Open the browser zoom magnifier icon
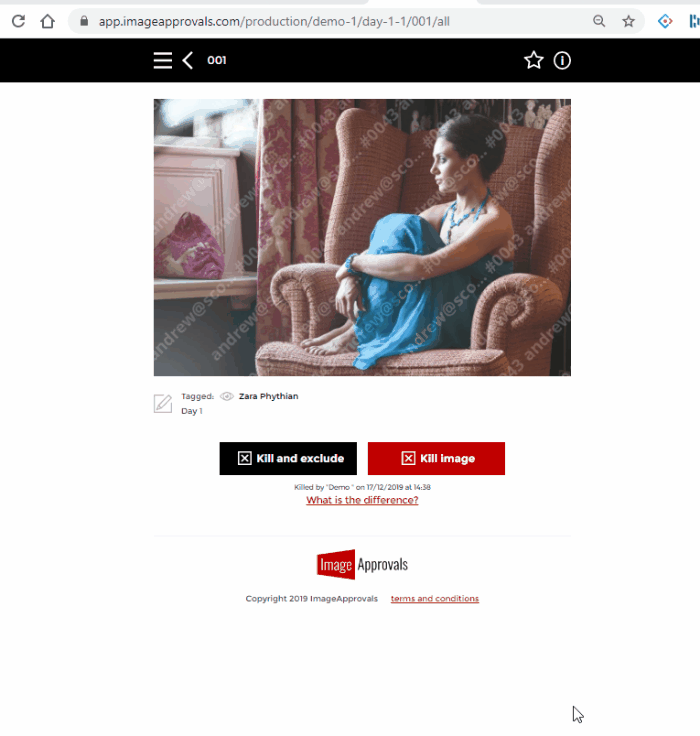Viewport: 700px width, 736px height. (599, 21)
